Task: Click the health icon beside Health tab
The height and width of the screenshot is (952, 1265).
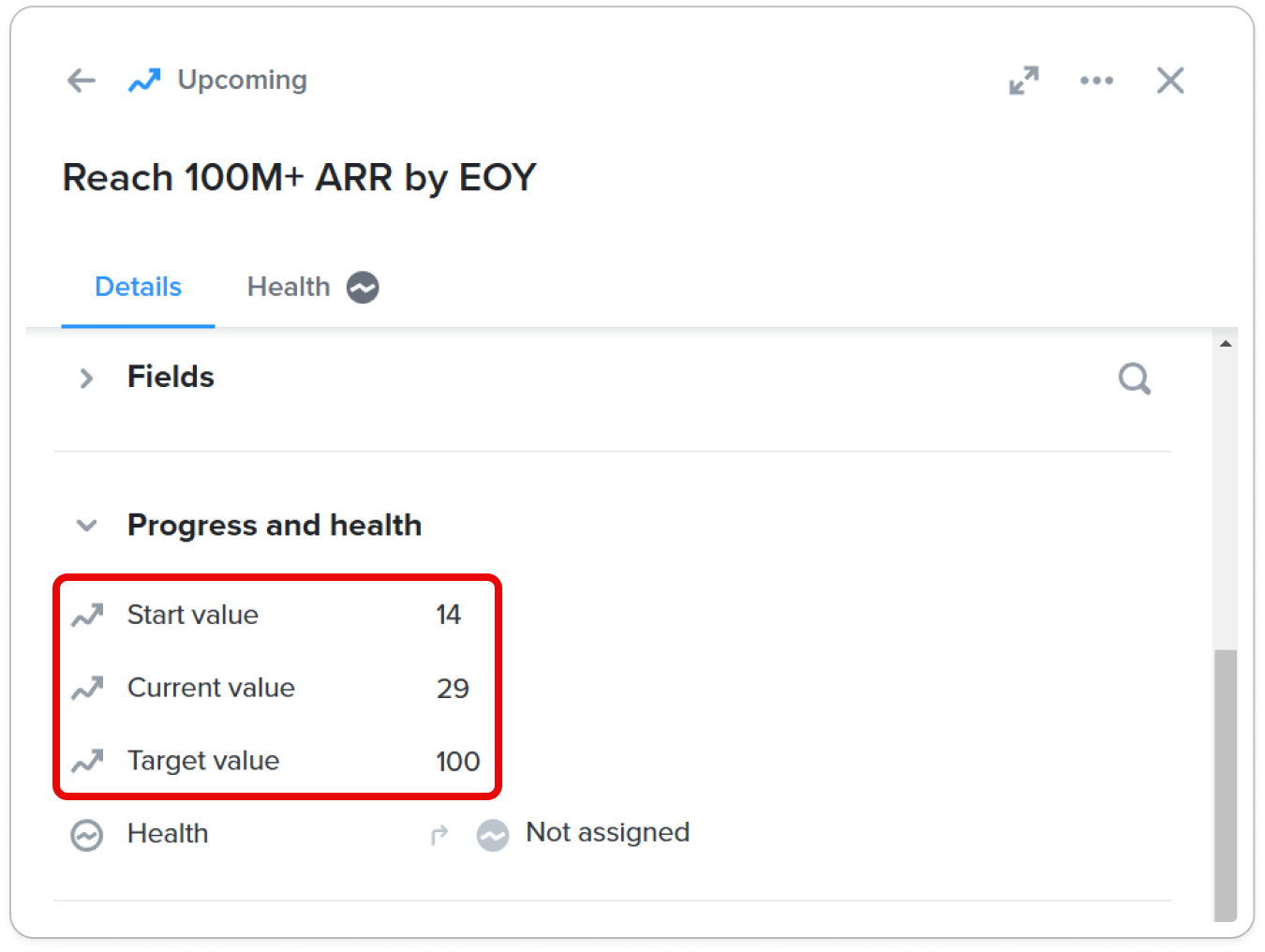Action: (x=363, y=288)
